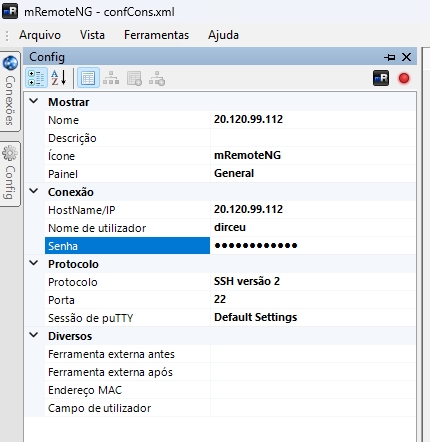Open the Ajuda menu
The height and width of the screenshot is (442, 430).
(x=223, y=35)
